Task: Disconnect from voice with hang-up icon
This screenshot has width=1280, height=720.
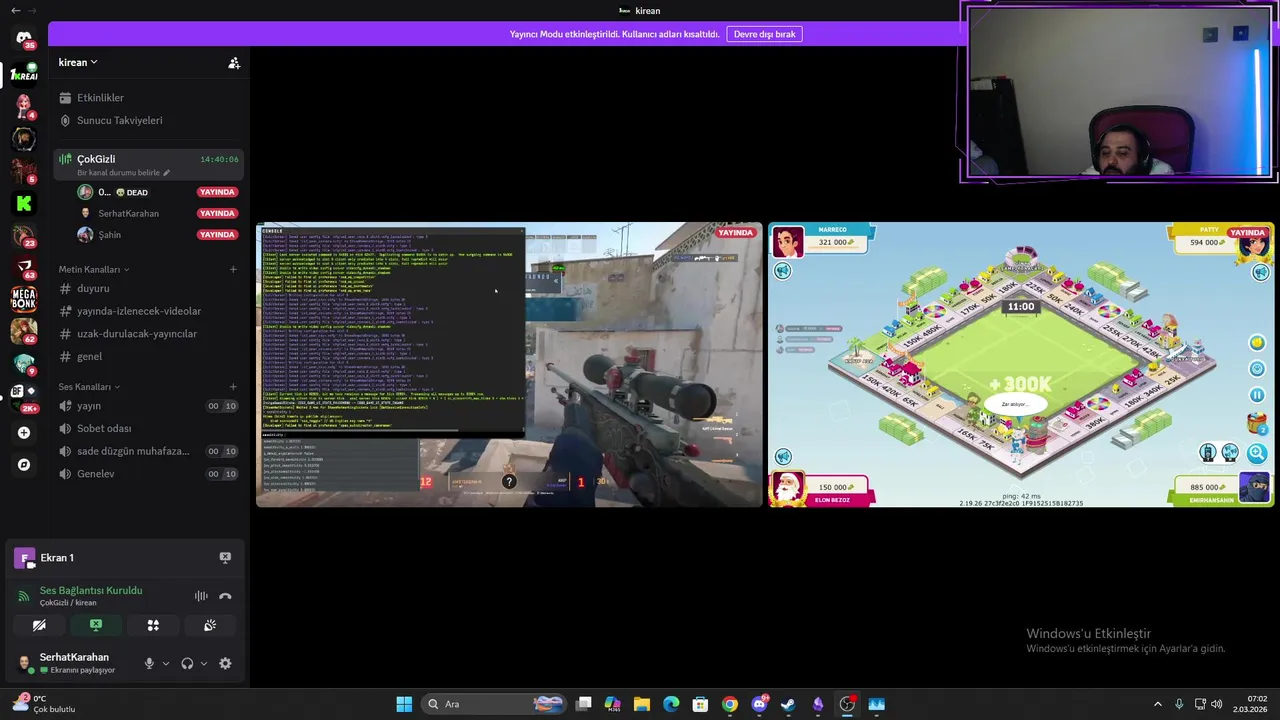Action: click(225, 596)
